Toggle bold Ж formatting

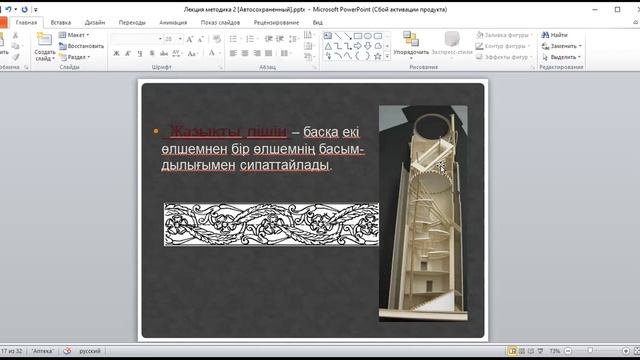116,53
